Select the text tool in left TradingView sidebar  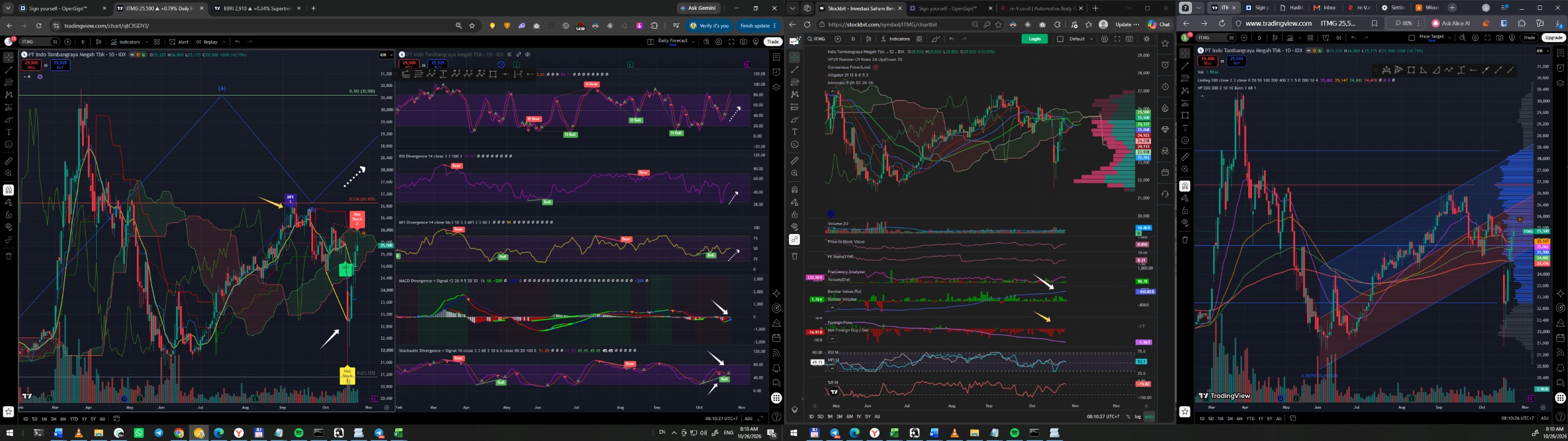9,132
